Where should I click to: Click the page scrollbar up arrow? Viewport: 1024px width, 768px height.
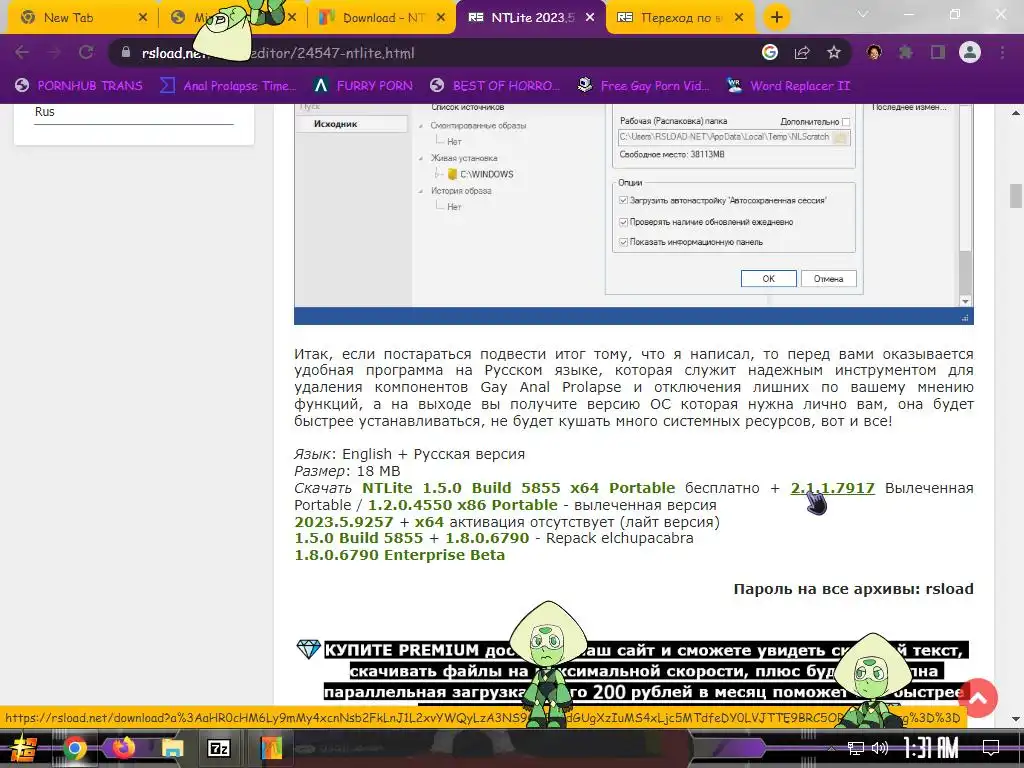pyautogui.click(x=1016, y=113)
